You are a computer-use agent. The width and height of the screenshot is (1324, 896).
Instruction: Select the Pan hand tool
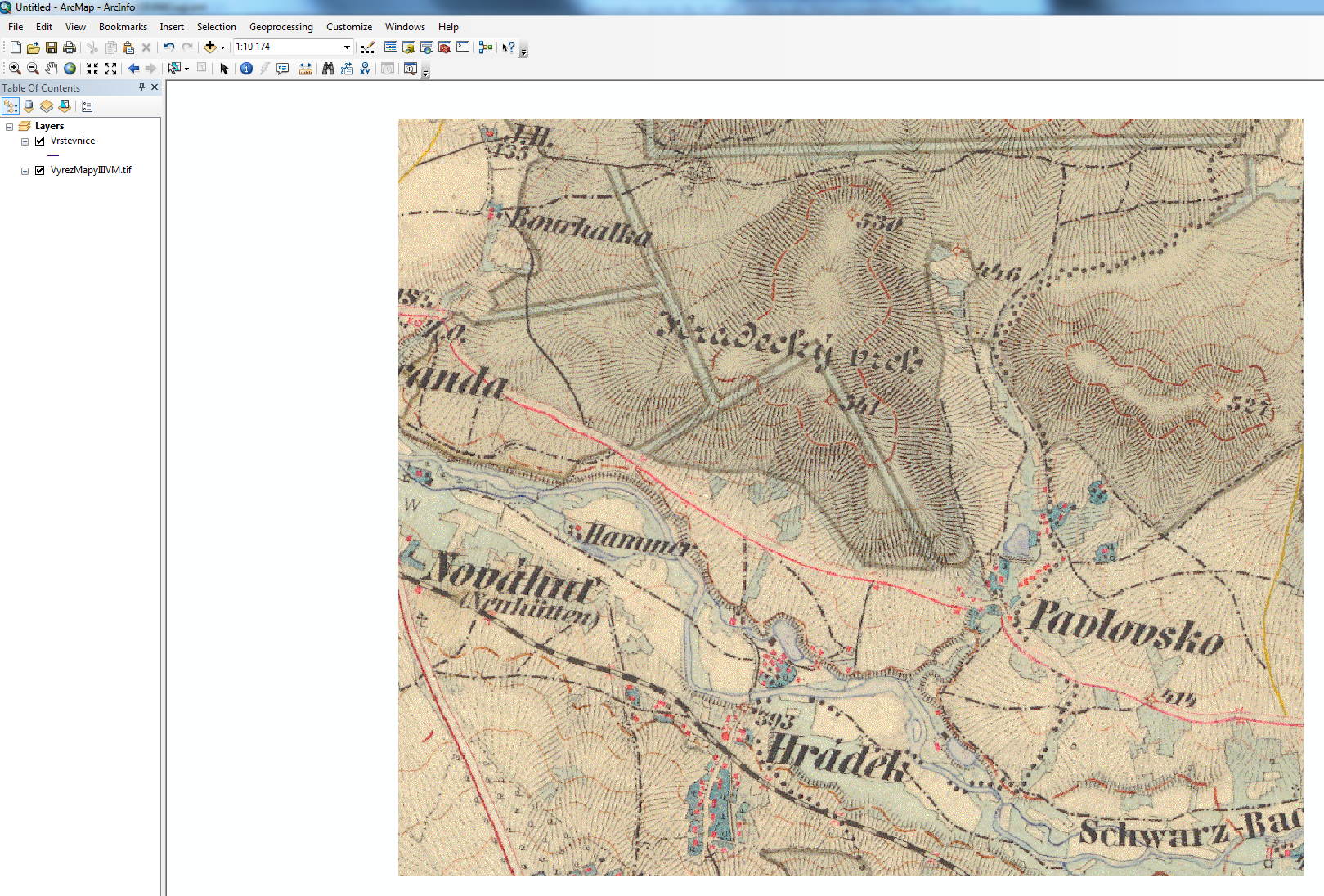52,69
